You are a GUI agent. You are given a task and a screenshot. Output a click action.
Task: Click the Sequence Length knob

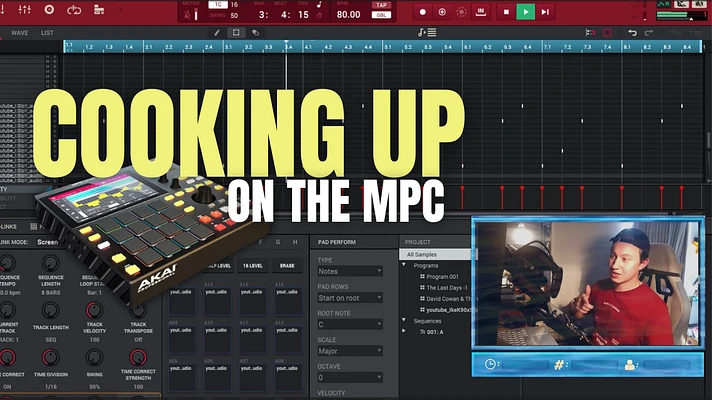click(50, 263)
